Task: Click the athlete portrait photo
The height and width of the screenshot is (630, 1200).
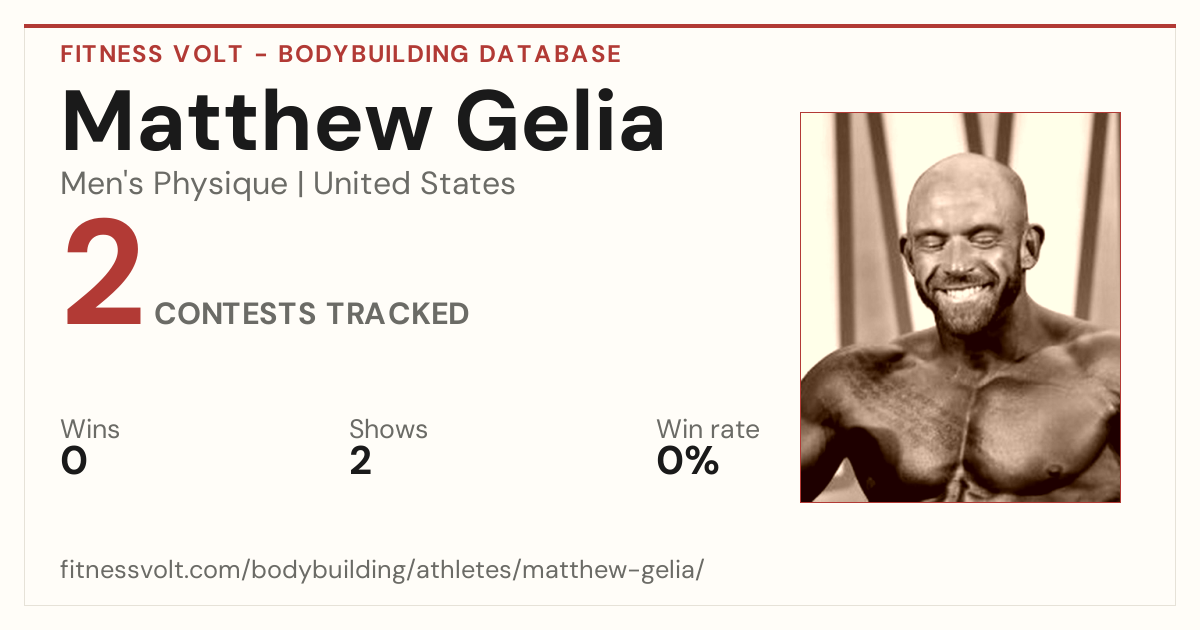Action: [x=960, y=307]
